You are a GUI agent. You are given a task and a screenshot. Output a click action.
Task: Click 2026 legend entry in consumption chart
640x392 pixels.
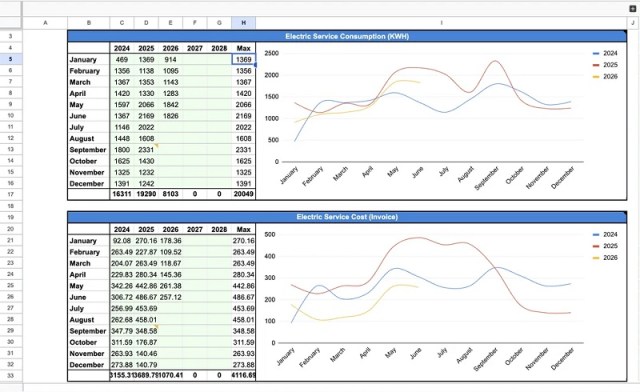[x=606, y=76]
